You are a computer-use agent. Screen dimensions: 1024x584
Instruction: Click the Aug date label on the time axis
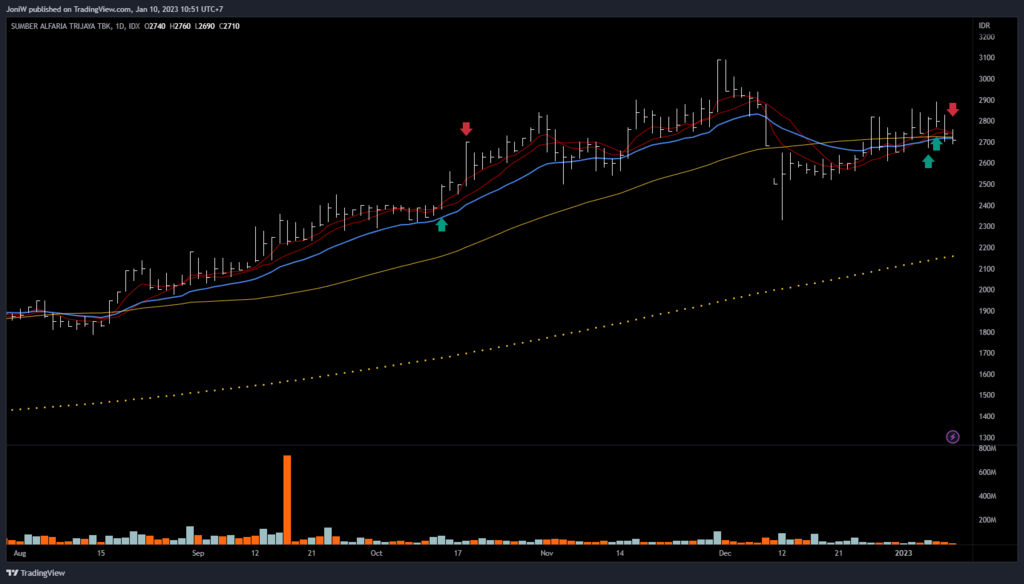tap(19, 552)
